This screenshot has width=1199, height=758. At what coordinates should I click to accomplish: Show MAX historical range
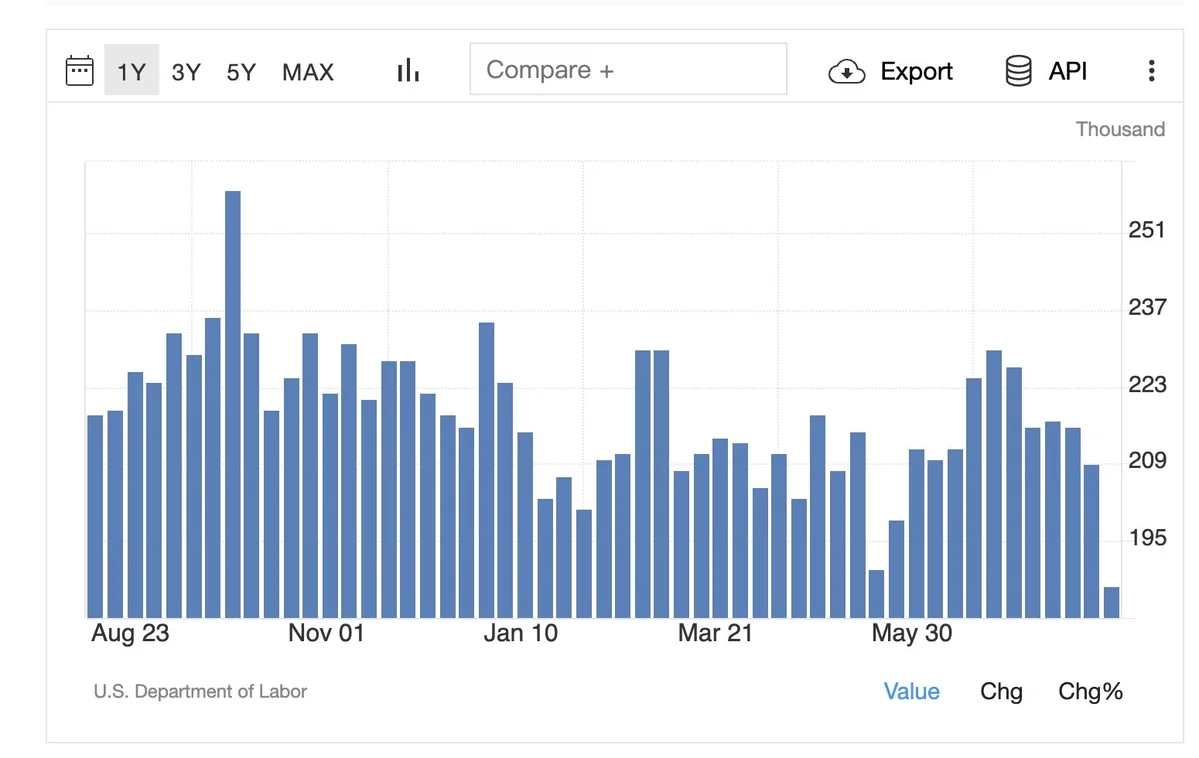[x=308, y=72]
